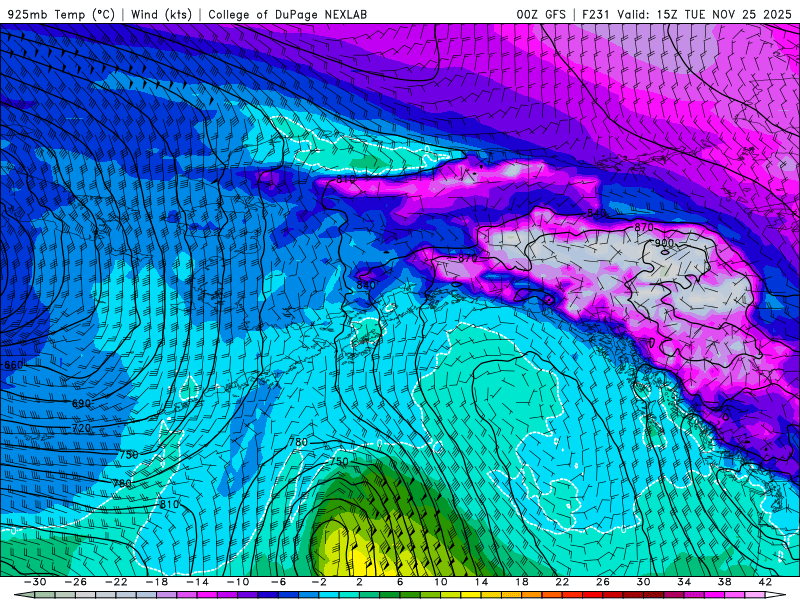Select the 'College of DuPage NEXLAB' credit text

287,14
